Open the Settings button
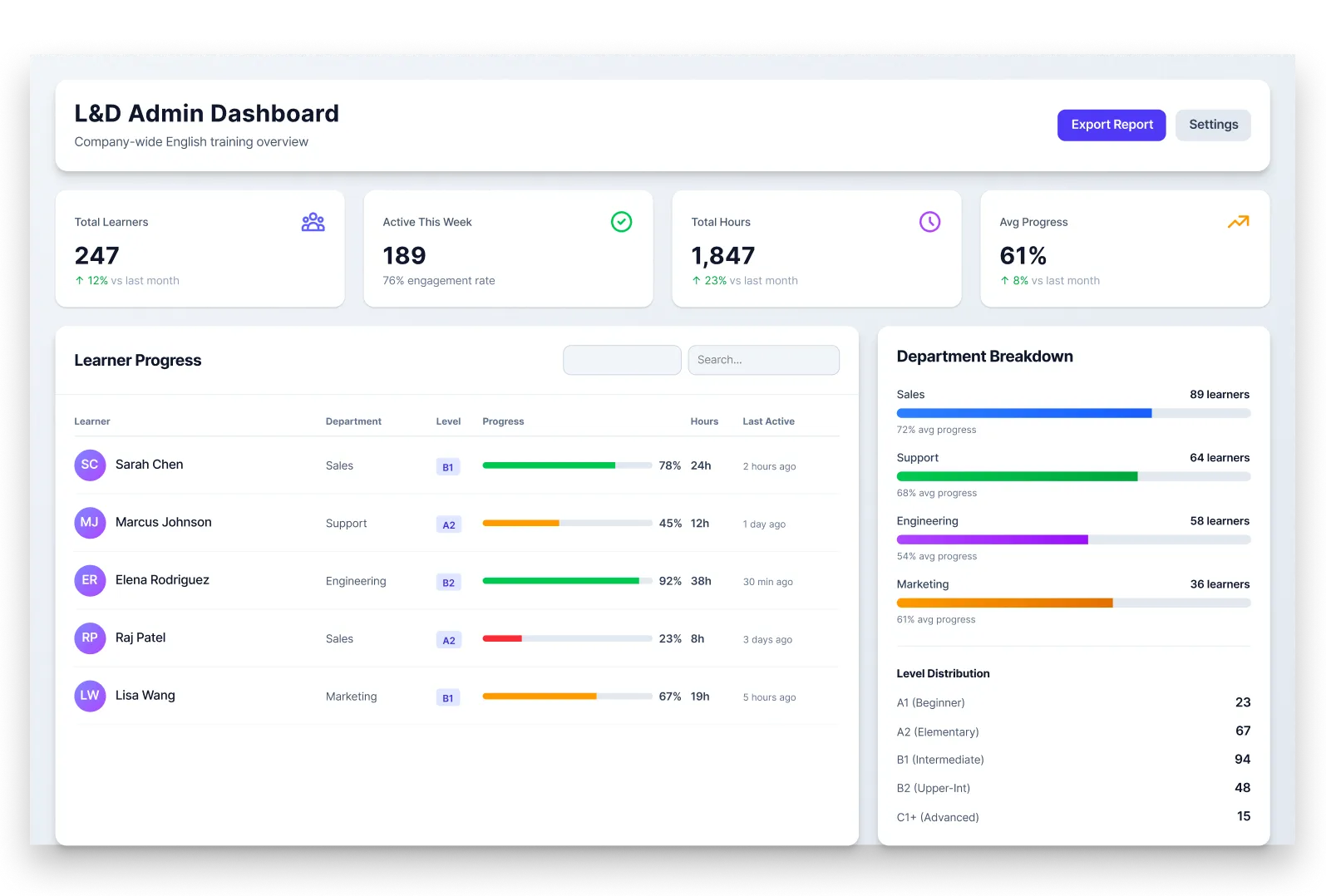Image resolution: width=1326 pixels, height=896 pixels. pos(1213,125)
